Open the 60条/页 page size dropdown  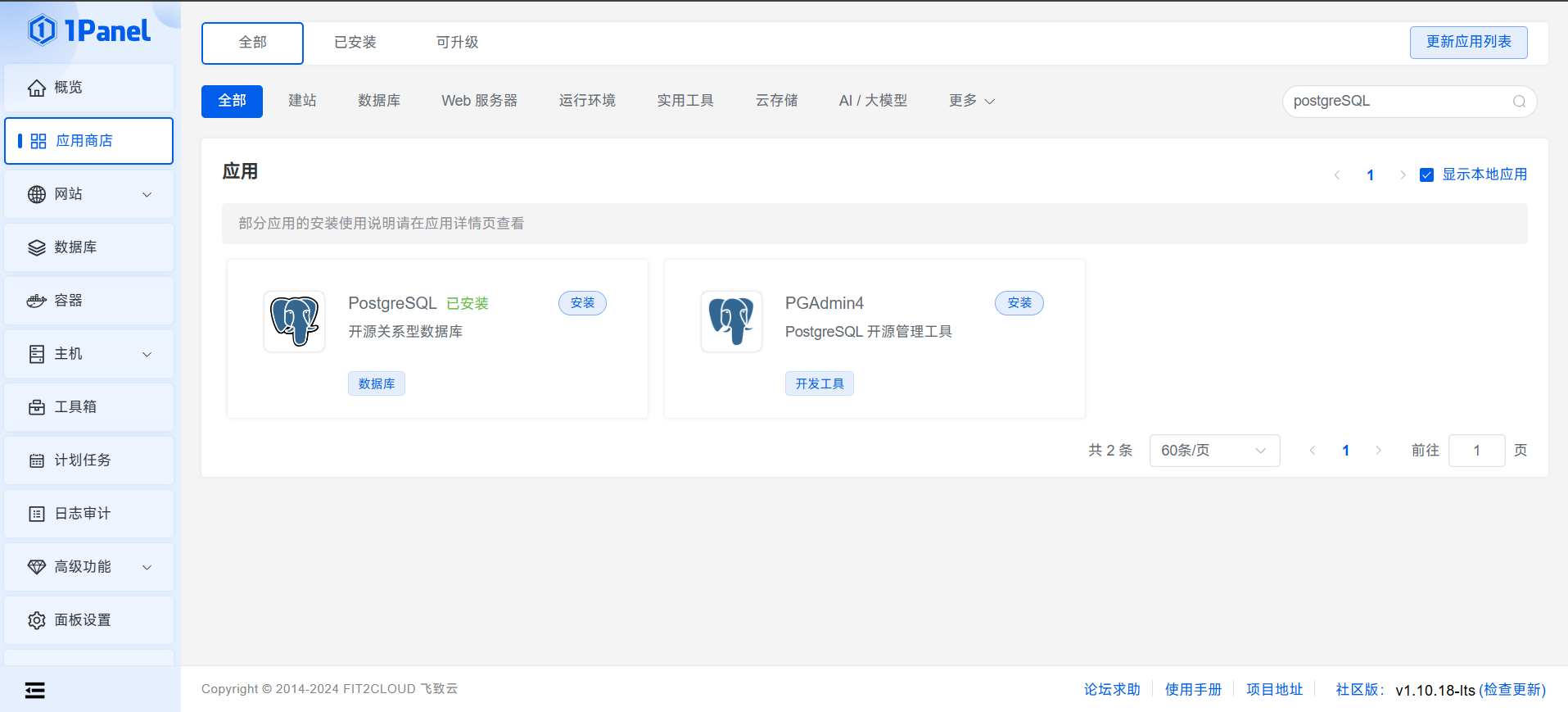[x=1214, y=451]
